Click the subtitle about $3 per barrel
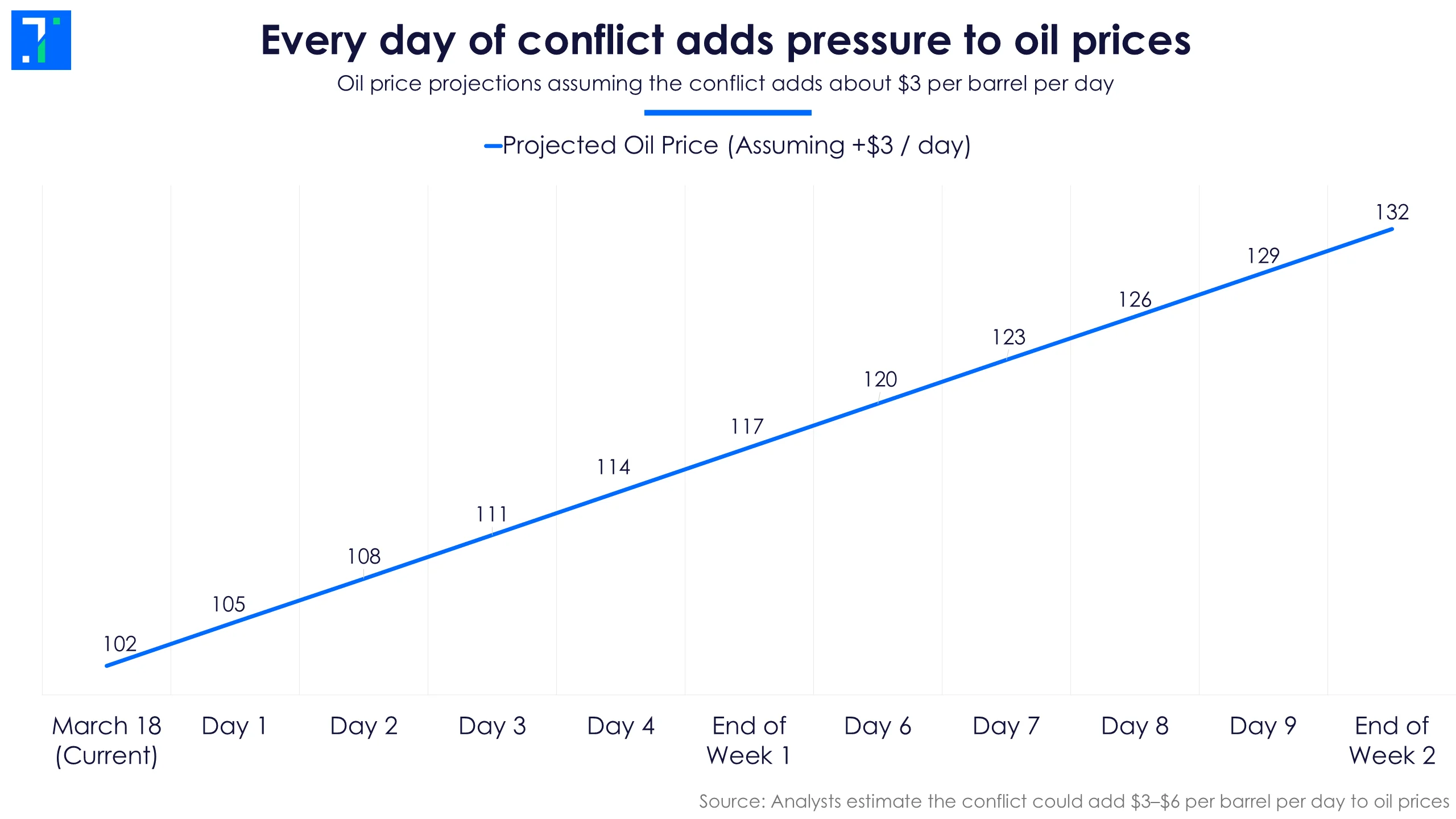The width and height of the screenshot is (1456, 819). point(725,84)
